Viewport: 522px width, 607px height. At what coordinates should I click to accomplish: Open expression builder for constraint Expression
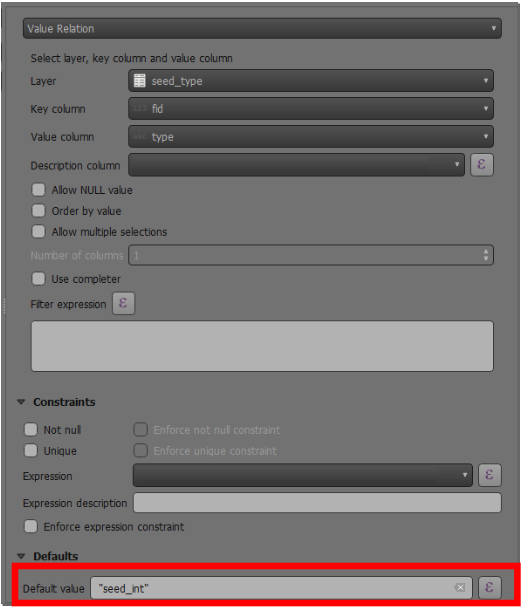[490, 475]
